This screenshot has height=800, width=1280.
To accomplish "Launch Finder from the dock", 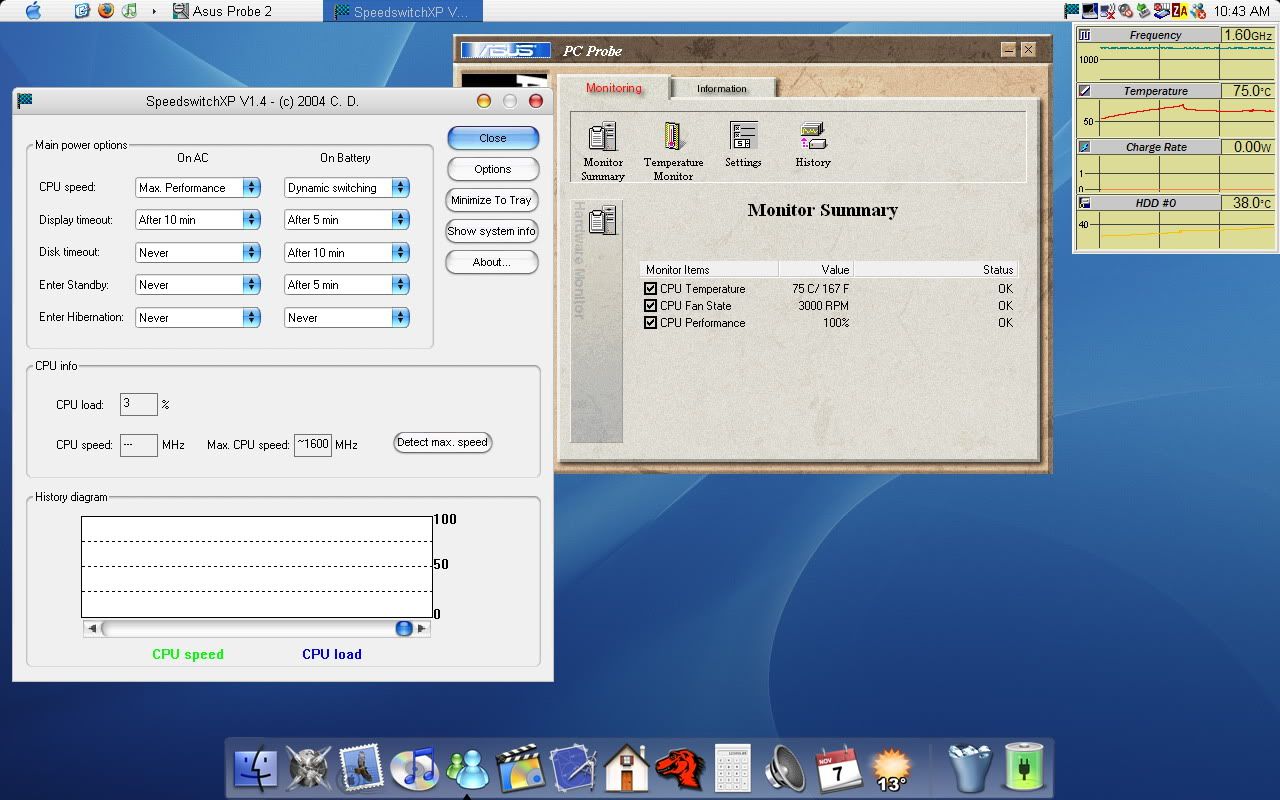I will [255, 768].
